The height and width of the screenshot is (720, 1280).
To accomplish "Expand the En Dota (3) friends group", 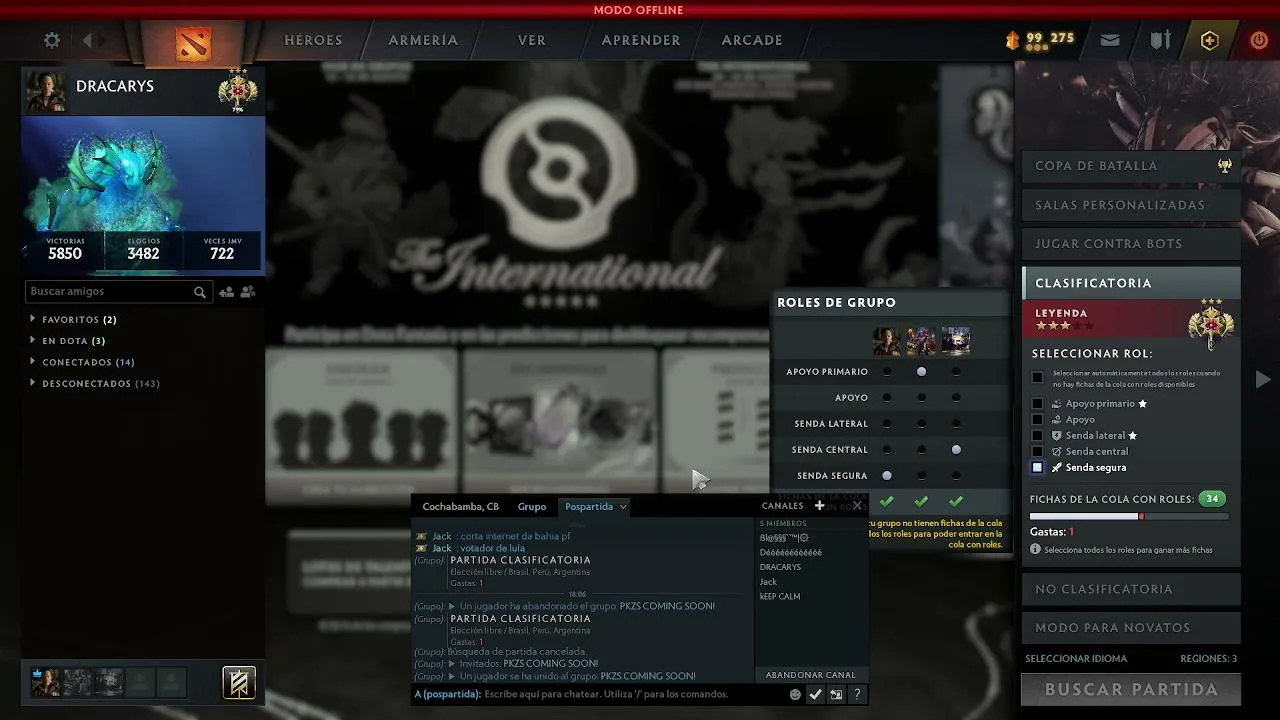I will (69, 341).
